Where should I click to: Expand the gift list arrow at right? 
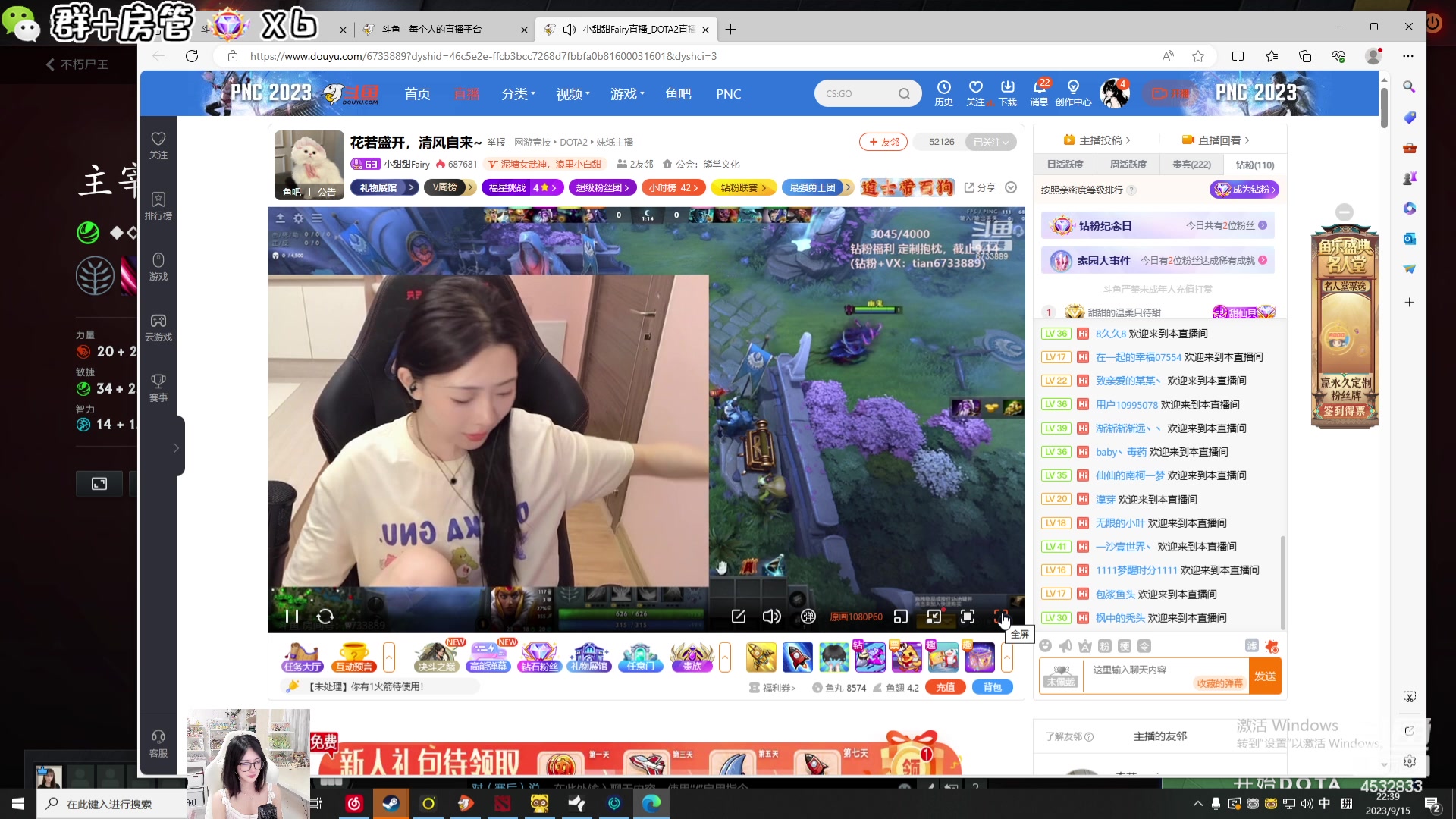click(1007, 657)
